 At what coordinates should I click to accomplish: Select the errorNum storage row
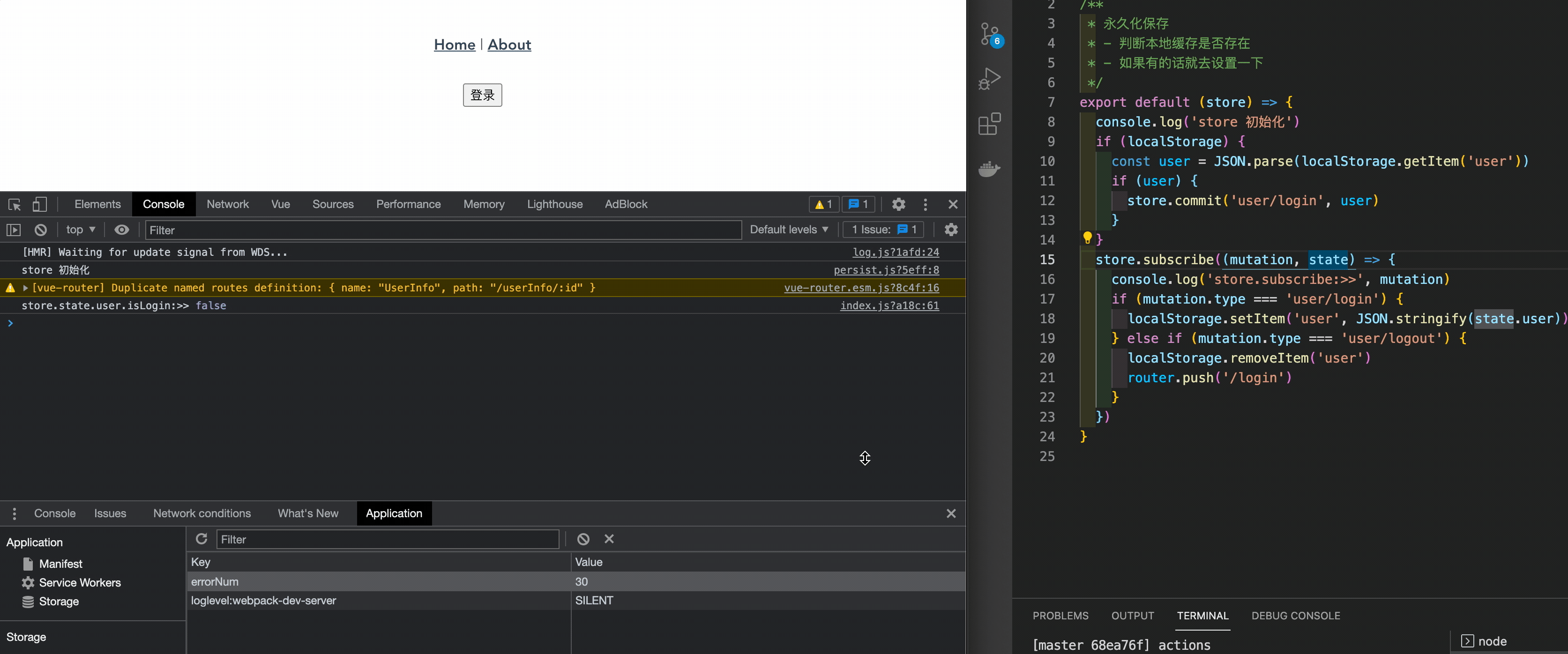[576, 581]
